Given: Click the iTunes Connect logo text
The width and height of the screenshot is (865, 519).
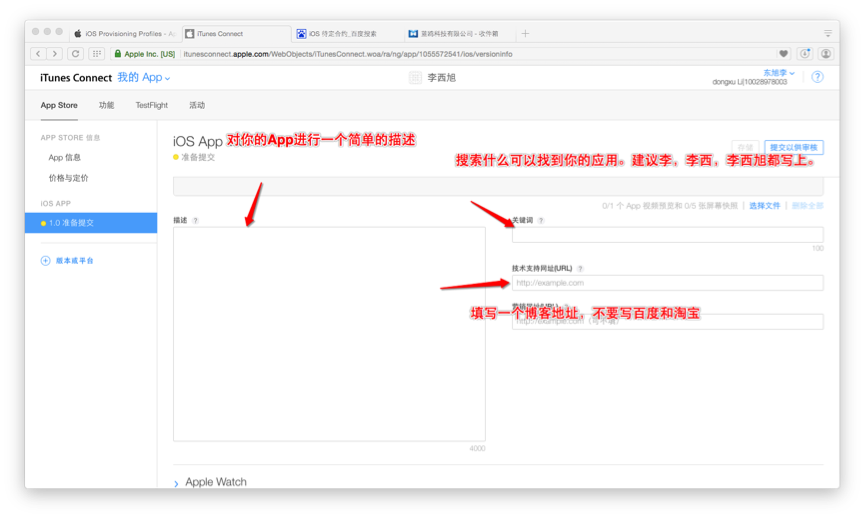Looking at the screenshot, I should coord(76,78).
